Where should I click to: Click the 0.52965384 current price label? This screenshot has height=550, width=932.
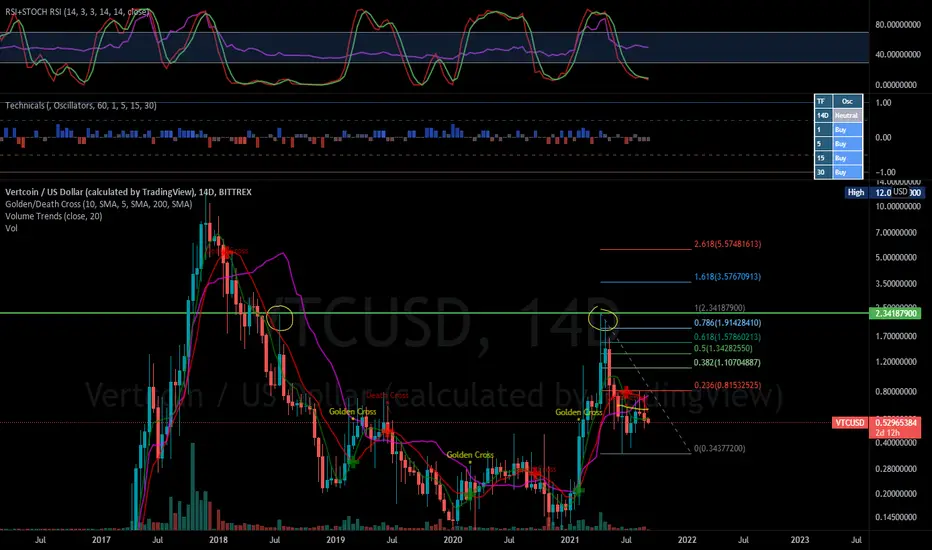click(x=895, y=423)
